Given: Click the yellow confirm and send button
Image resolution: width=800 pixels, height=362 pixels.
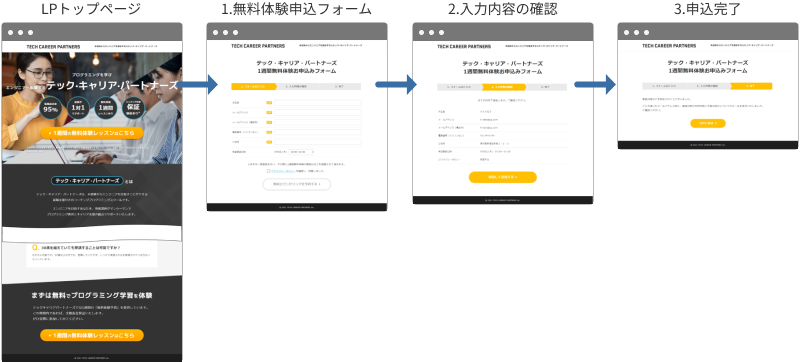Looking at the screenshot, I should [503, 177].
